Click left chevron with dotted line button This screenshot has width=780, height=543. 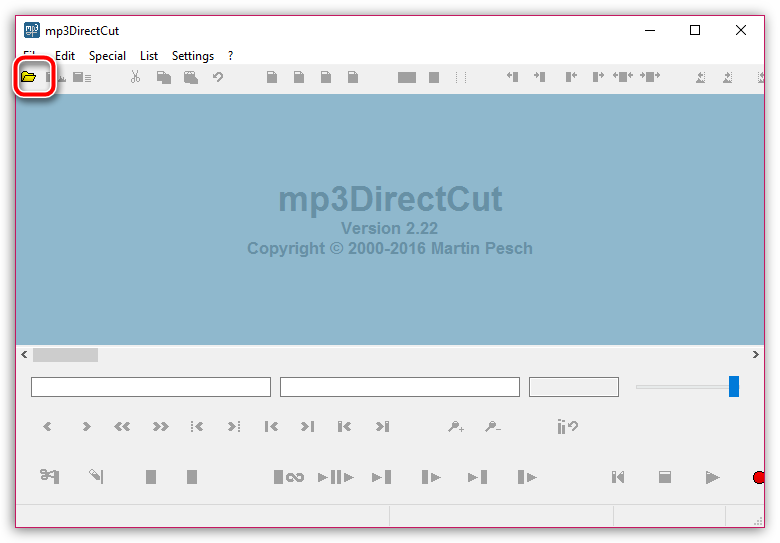click(196, 426)
